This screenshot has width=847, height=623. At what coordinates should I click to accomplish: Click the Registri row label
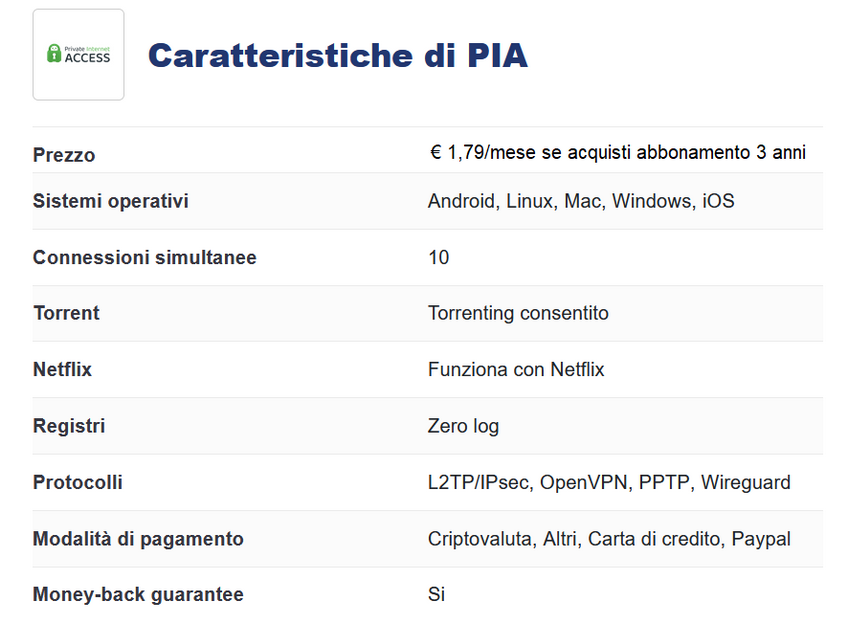pyautogui.click(x=69, y=426)
